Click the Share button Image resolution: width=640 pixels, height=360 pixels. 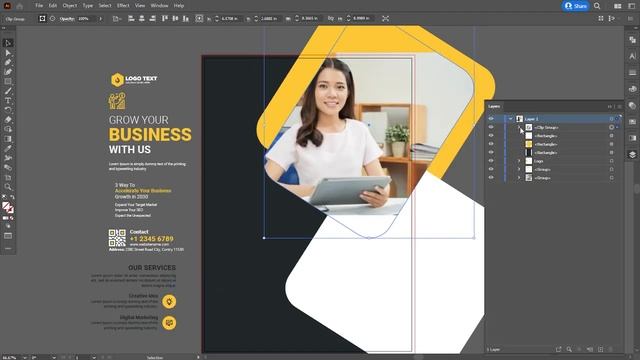(x=576, y=6)
